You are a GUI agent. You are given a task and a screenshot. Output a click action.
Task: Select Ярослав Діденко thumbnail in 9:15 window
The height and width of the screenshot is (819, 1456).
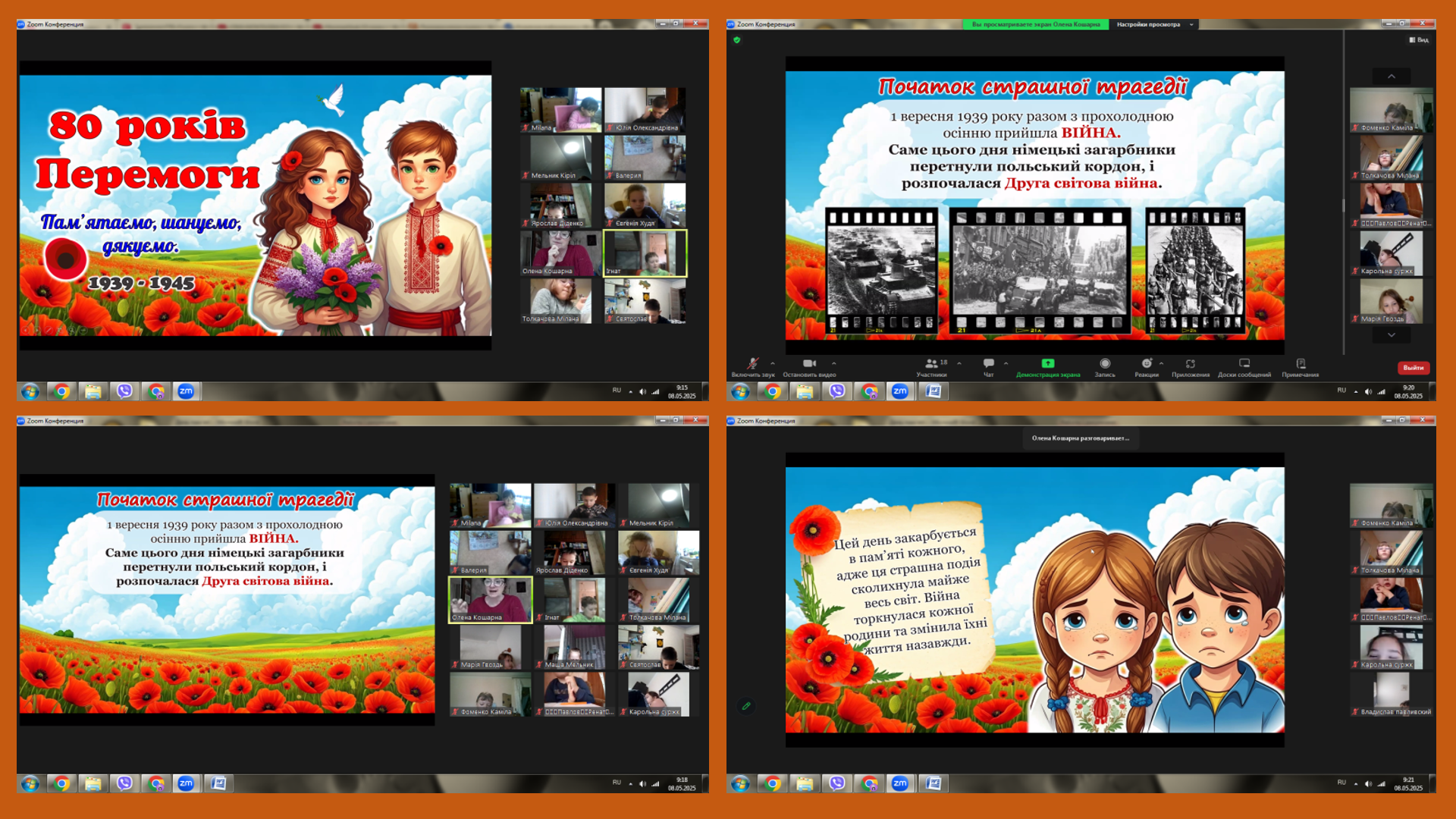coord(561,206)
